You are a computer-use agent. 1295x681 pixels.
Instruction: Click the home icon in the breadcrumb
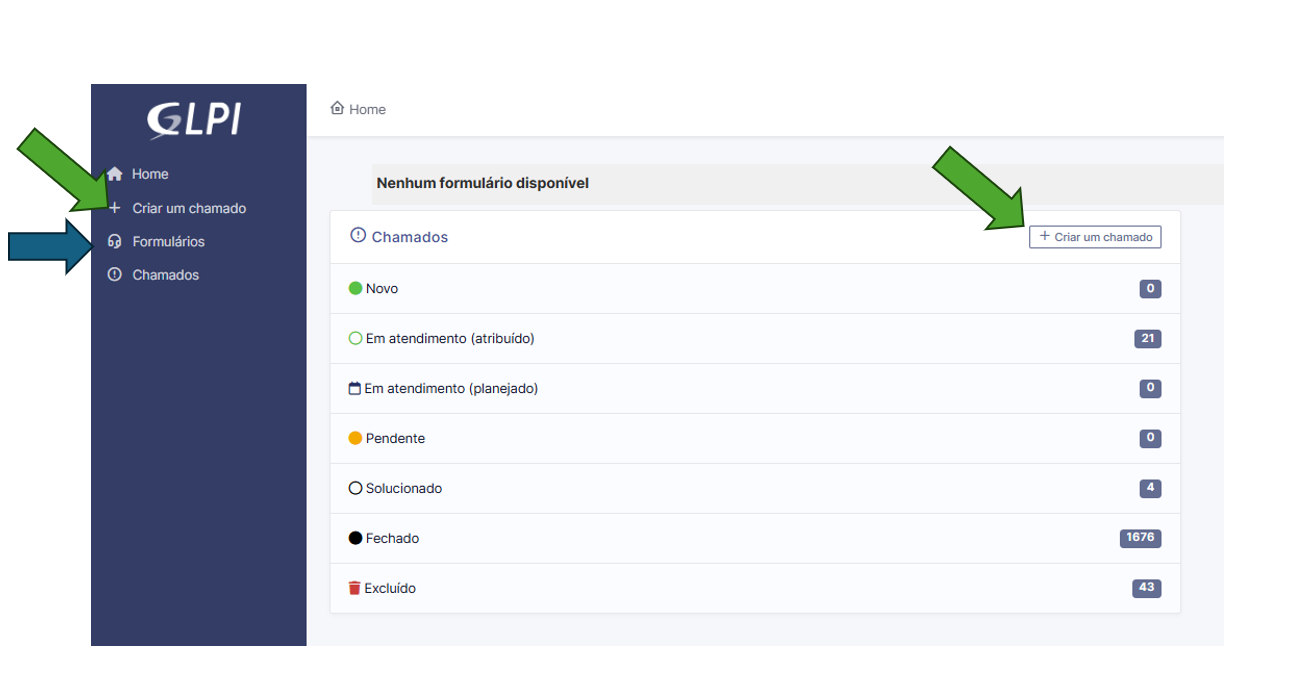[x=337, y=108]
